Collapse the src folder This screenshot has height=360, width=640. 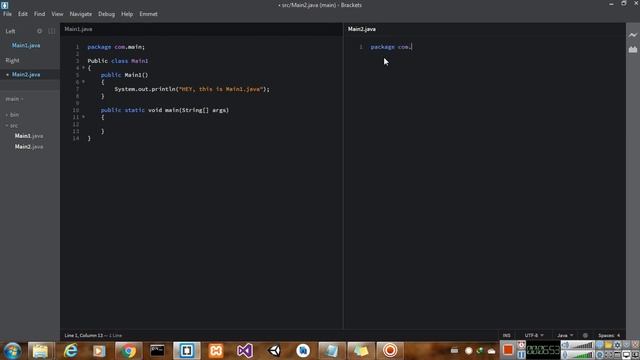click(x=12, y=125)
